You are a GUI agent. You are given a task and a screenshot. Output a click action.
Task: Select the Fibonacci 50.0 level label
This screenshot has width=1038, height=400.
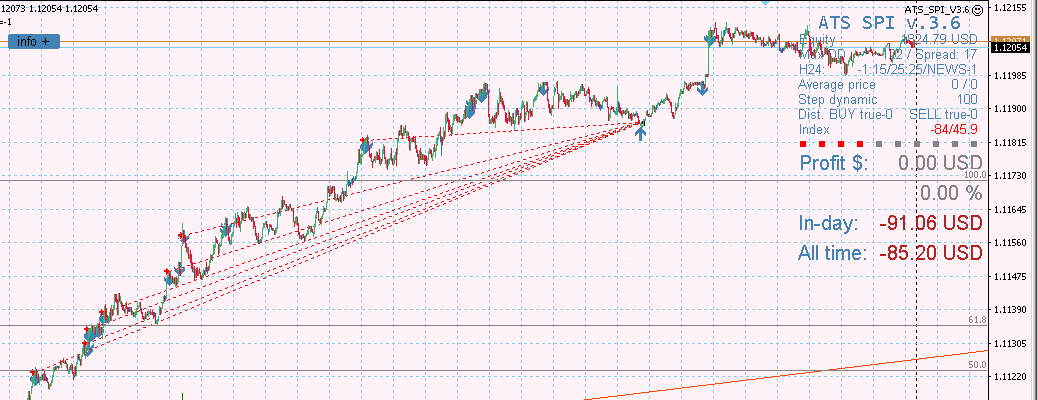point(977,365)
